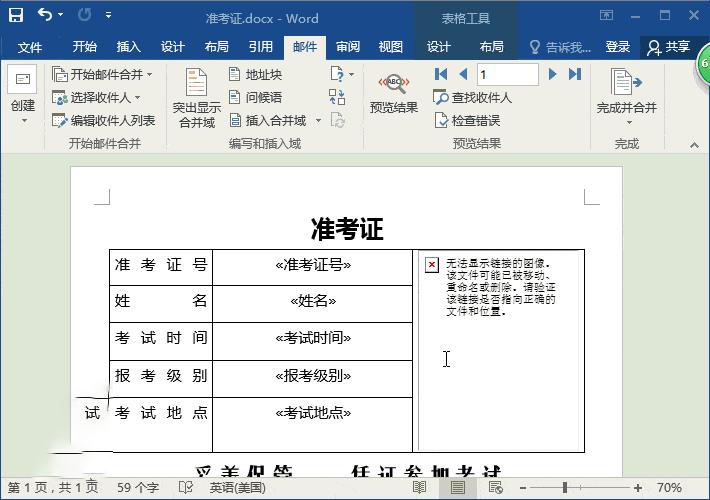Viewport: 710px width, 500px height.
Task: Click the zoom out minus button
Action: (523, 488)
